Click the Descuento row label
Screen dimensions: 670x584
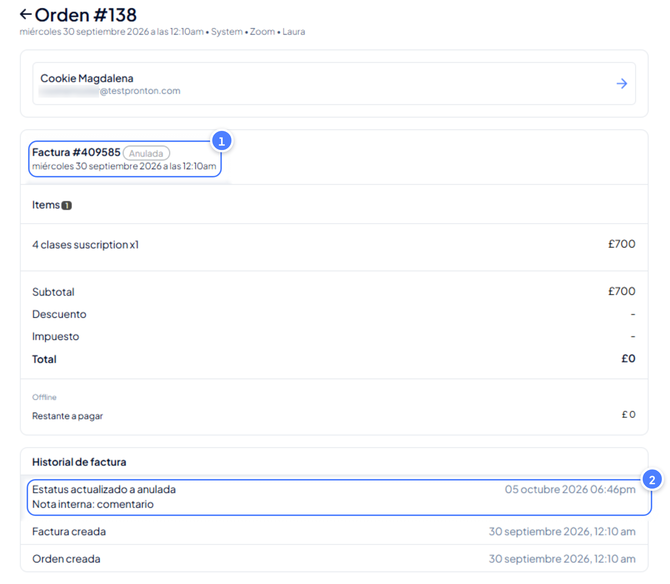59,314
